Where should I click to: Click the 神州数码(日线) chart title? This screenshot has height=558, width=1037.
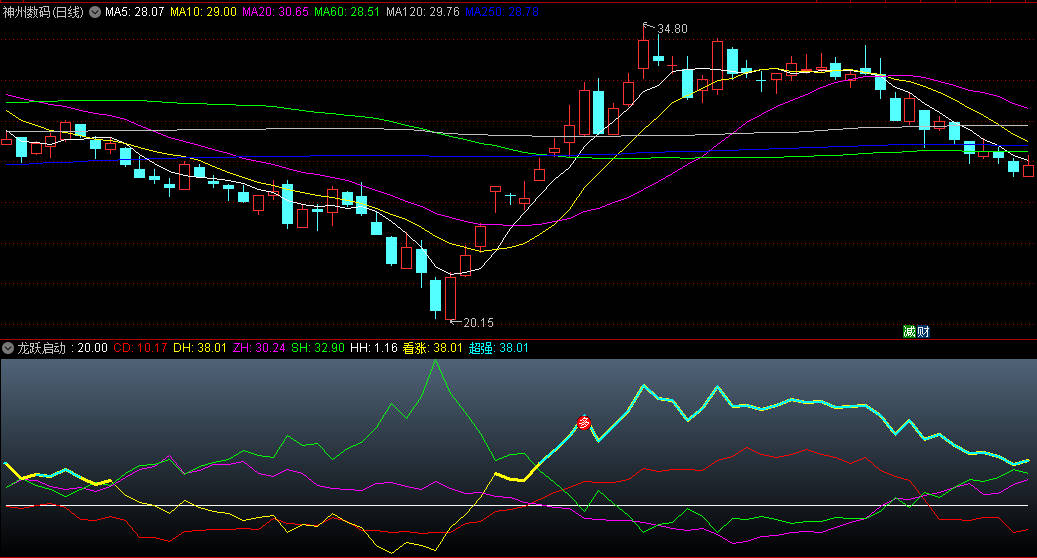[x=44, y=12]
